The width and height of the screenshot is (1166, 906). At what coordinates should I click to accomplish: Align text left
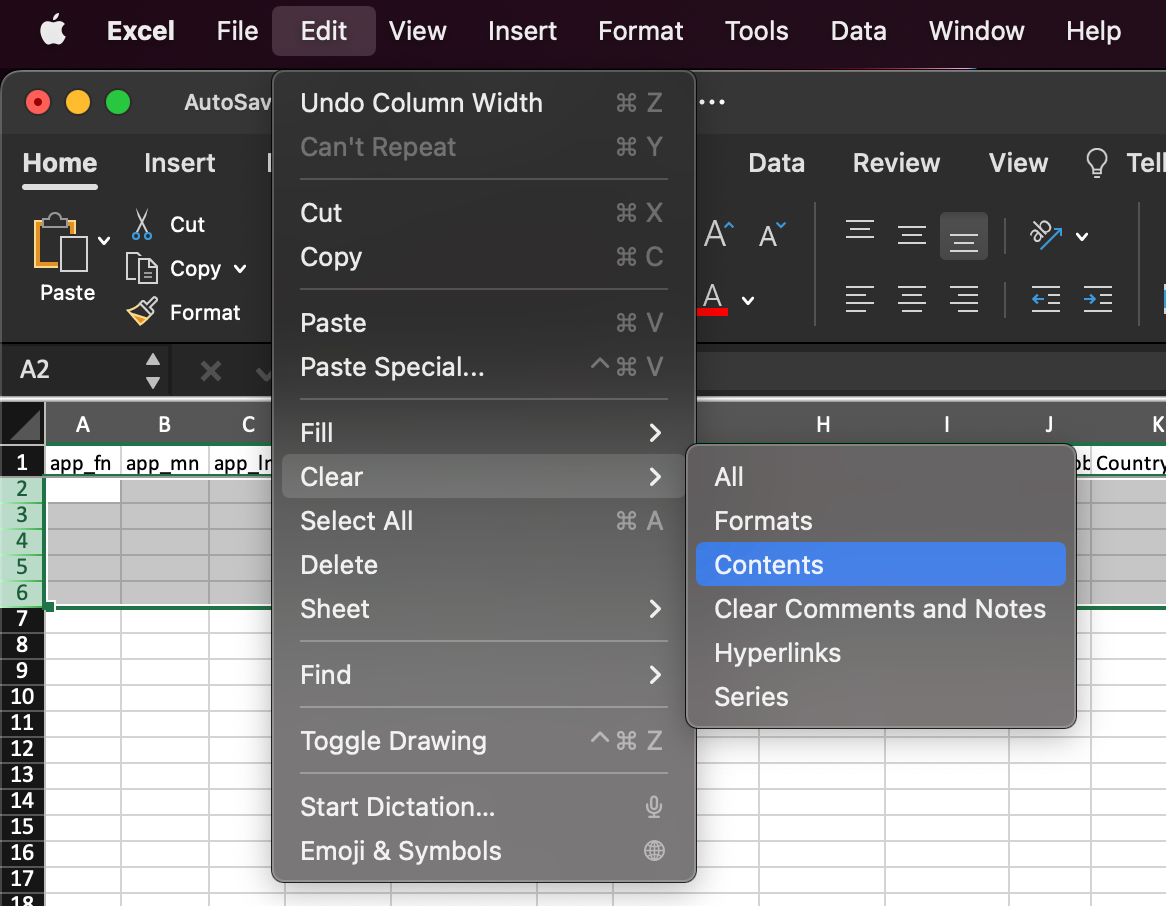tap(860, 299)
